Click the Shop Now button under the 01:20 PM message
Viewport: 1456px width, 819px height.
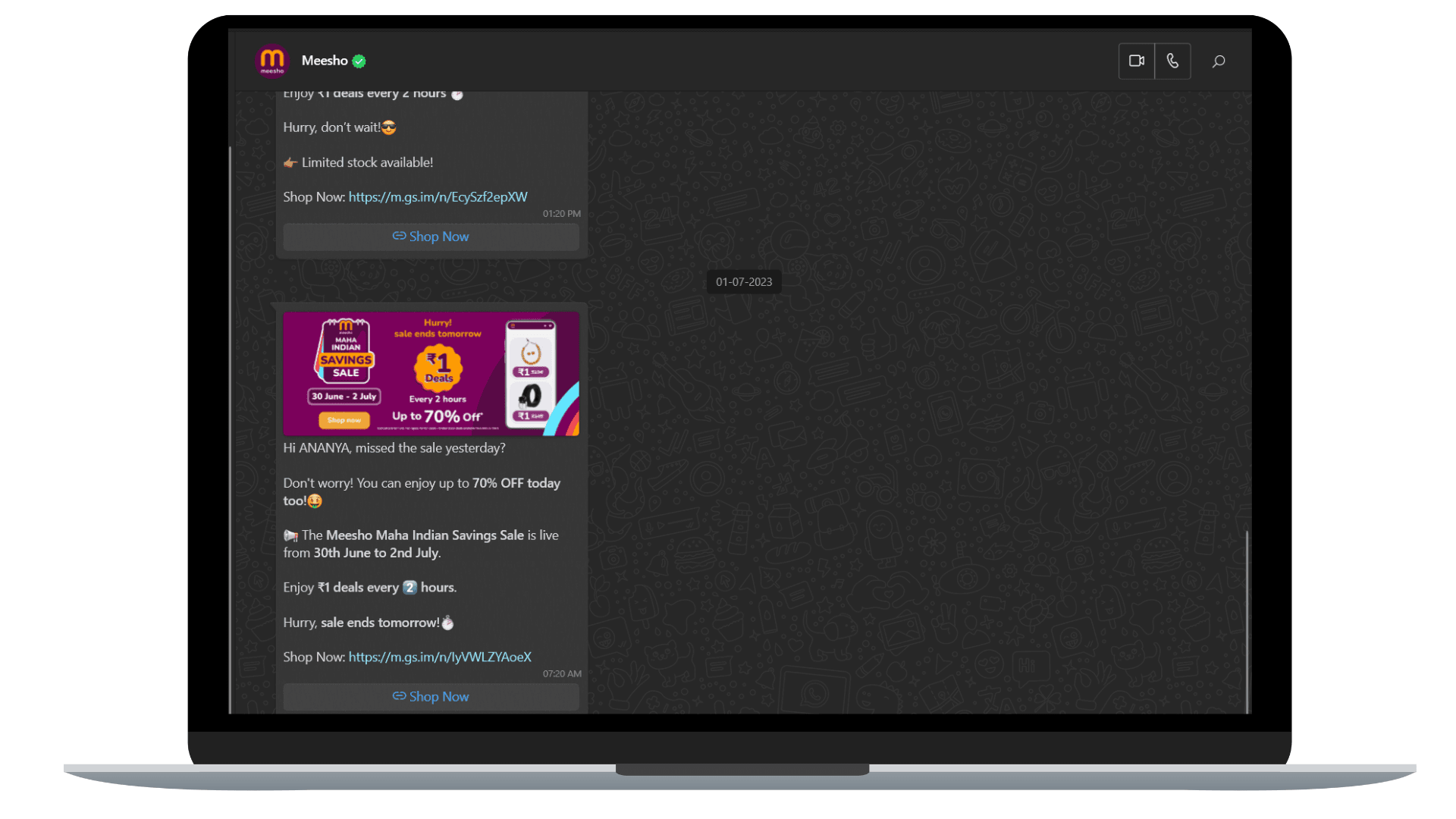431,237
